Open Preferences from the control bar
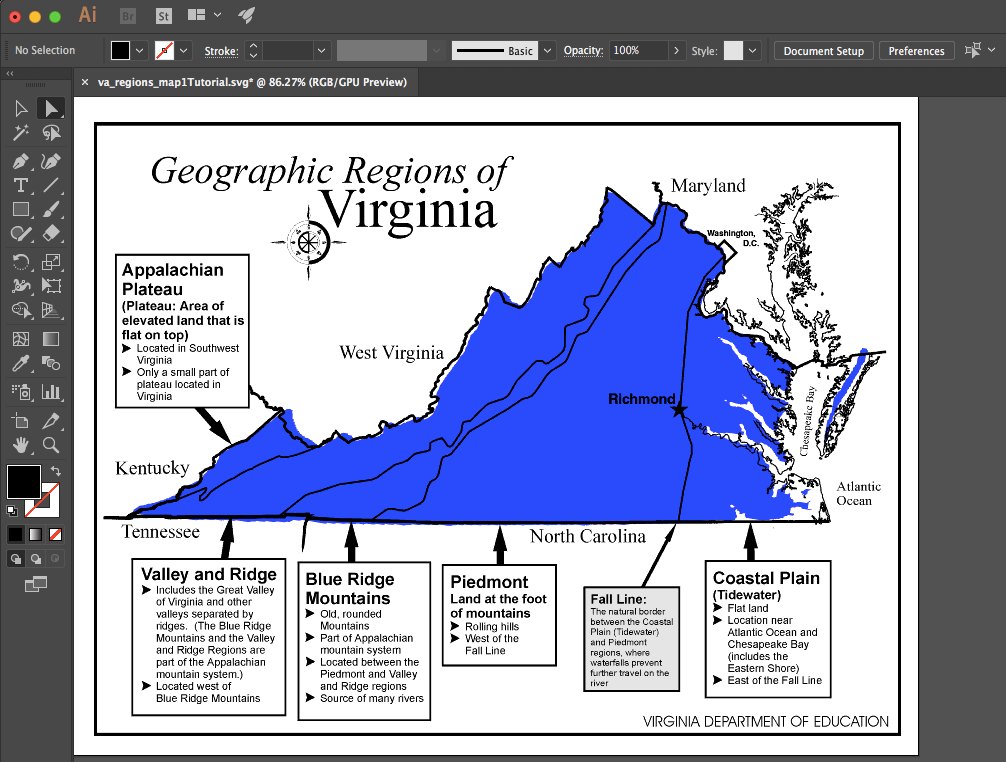 [x=916, y=50]
